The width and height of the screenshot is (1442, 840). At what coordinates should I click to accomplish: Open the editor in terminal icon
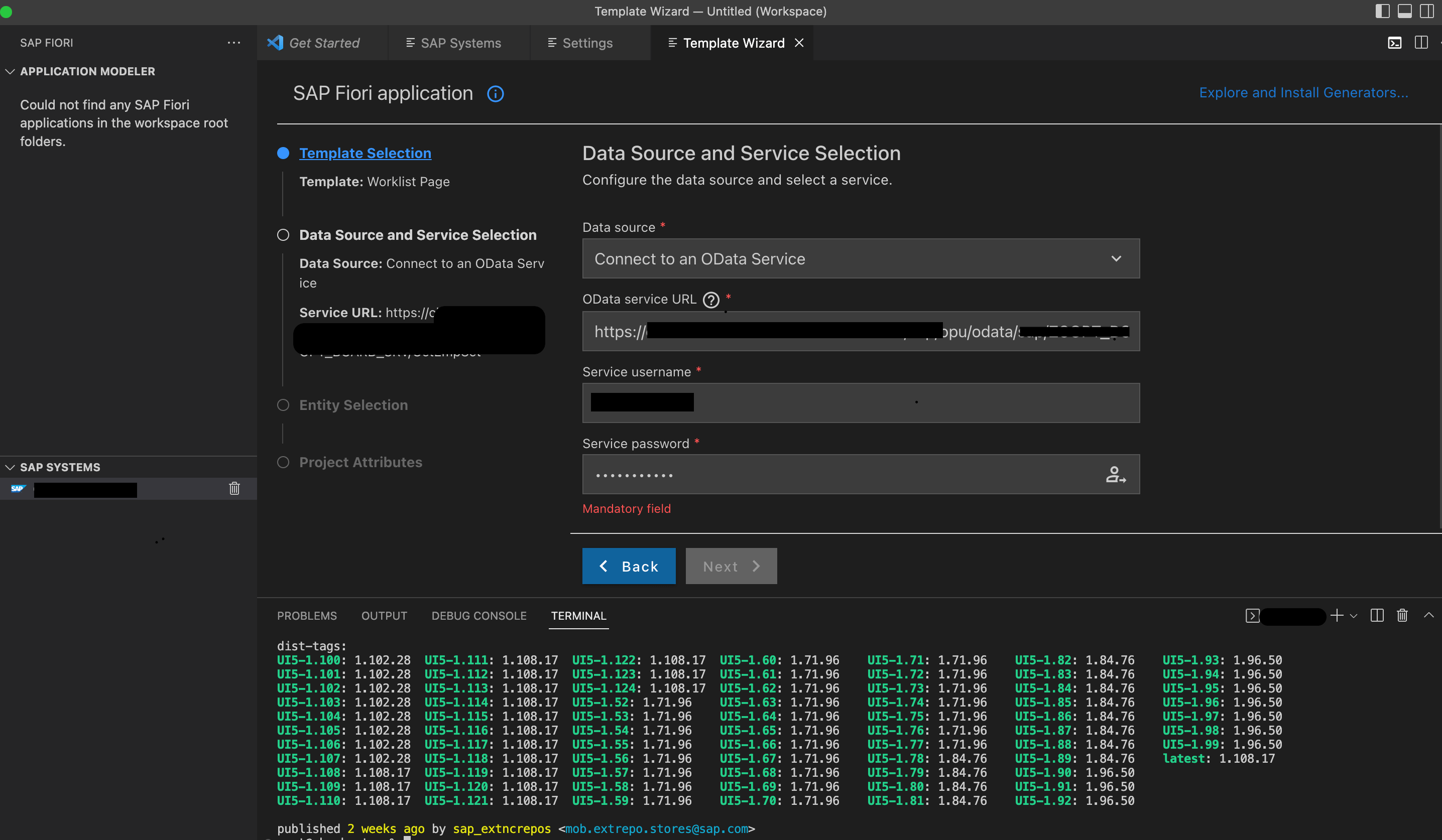1253,616
